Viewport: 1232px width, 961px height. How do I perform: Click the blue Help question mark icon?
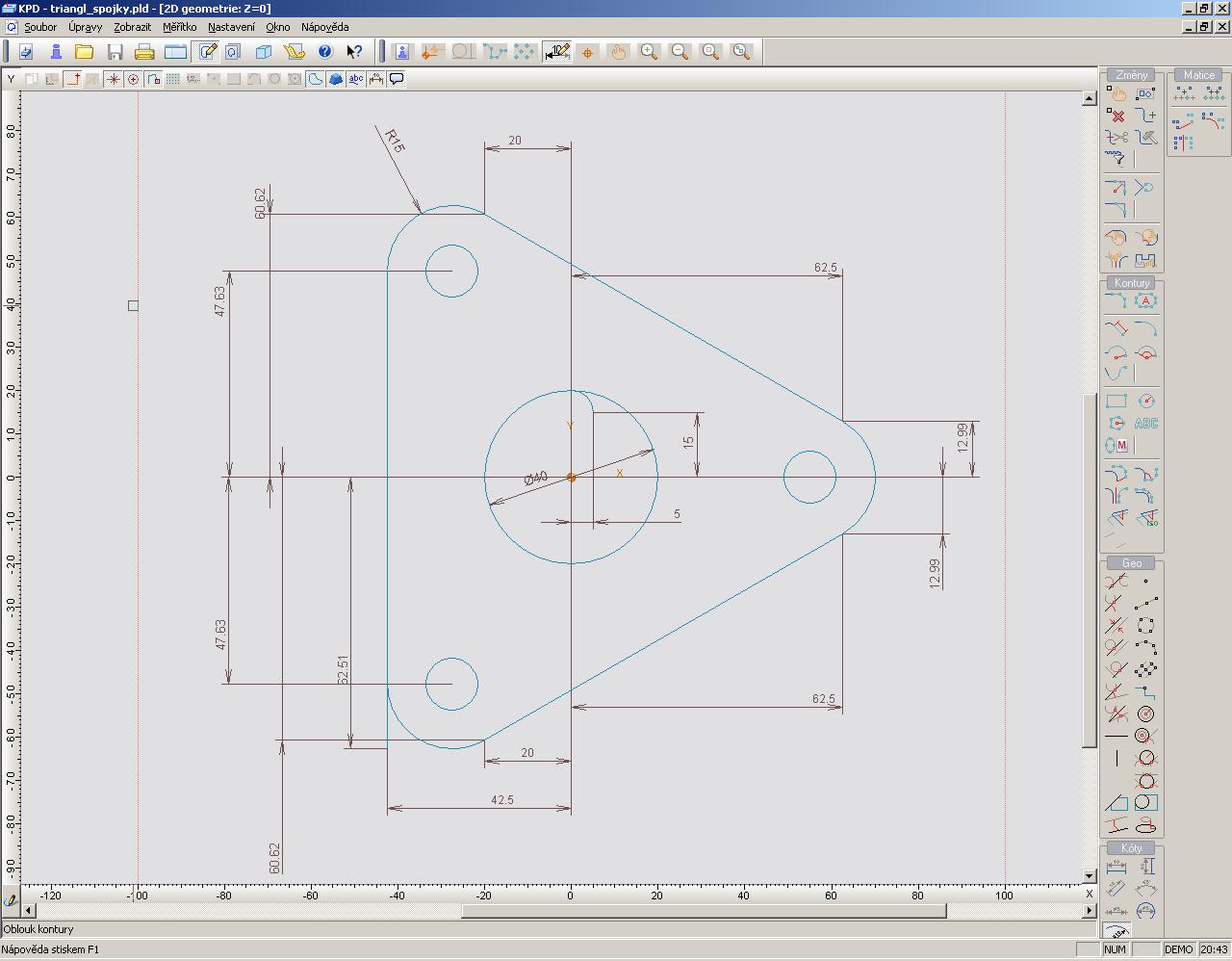pos(324,52)
